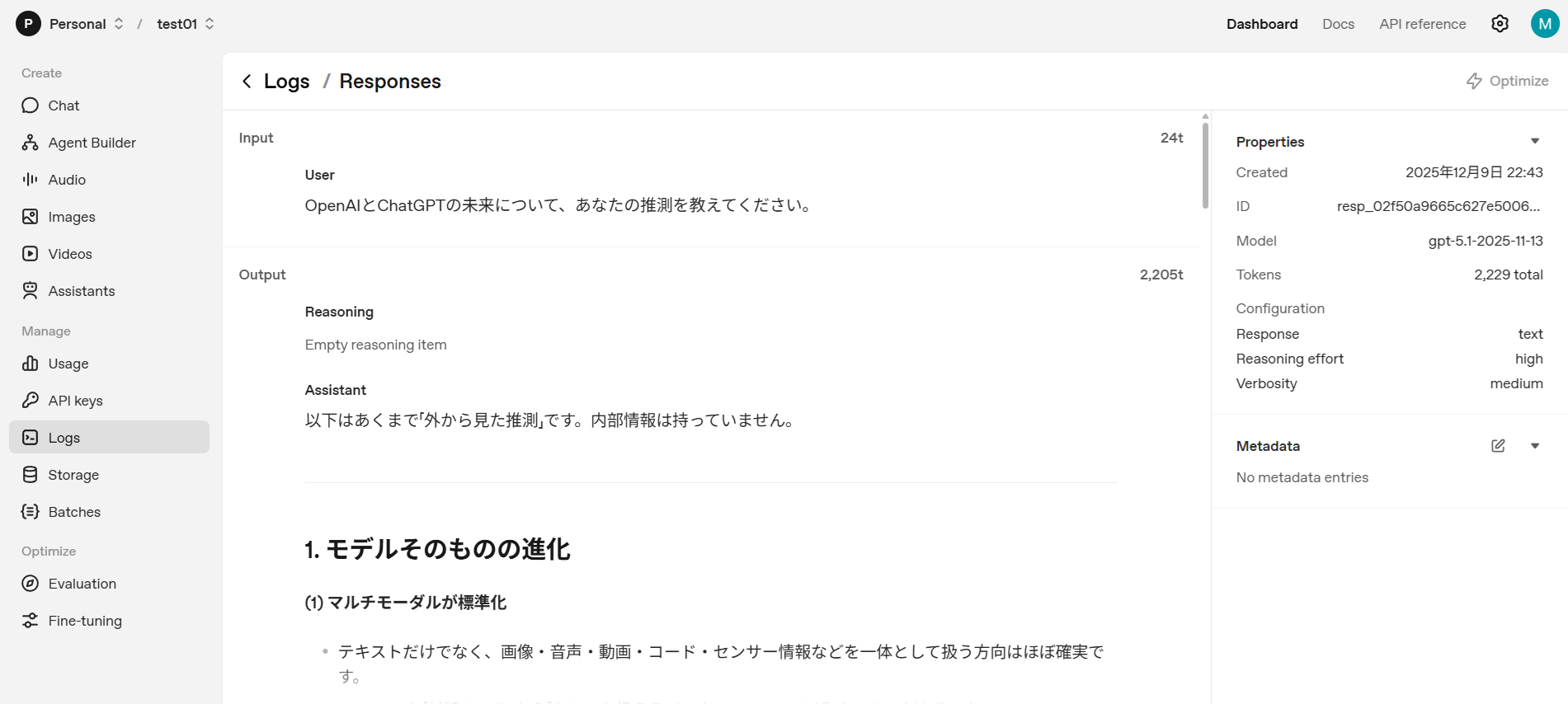Collapse the Metadata section
The width and height of the screenshot is (1568, 704).
(x=1535, y=446)
